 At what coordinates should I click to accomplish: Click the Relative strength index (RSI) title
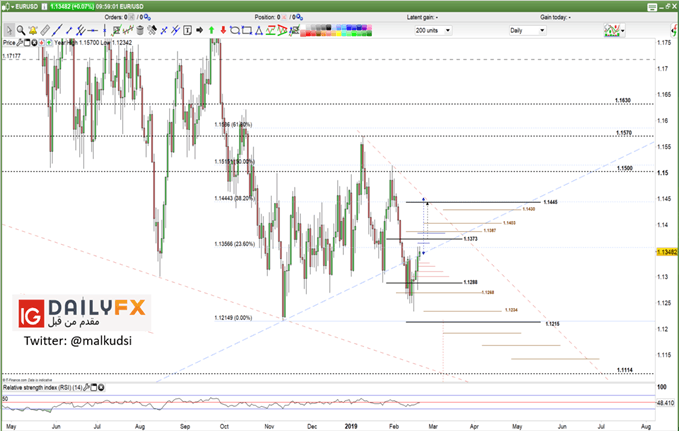point(42,387)
